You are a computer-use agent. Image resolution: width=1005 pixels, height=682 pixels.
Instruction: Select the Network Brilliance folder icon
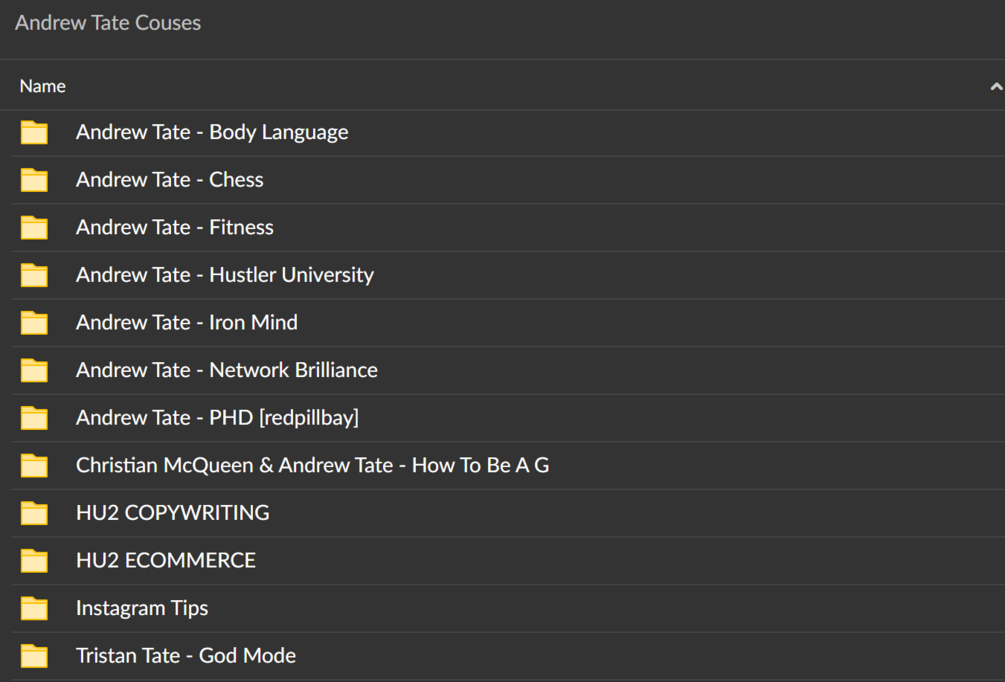click(35, 370)
